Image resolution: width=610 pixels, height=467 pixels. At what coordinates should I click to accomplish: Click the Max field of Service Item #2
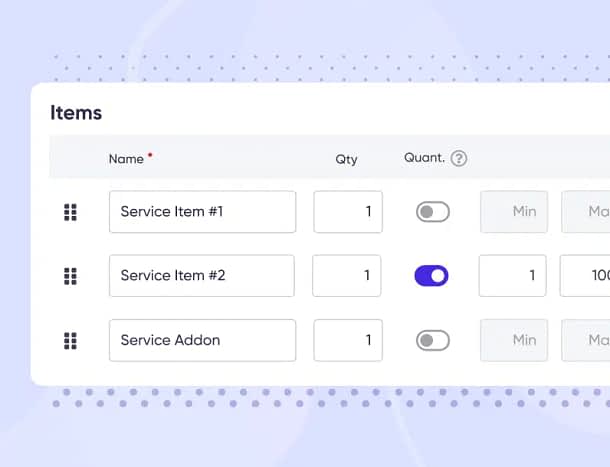tap(585, 276)
